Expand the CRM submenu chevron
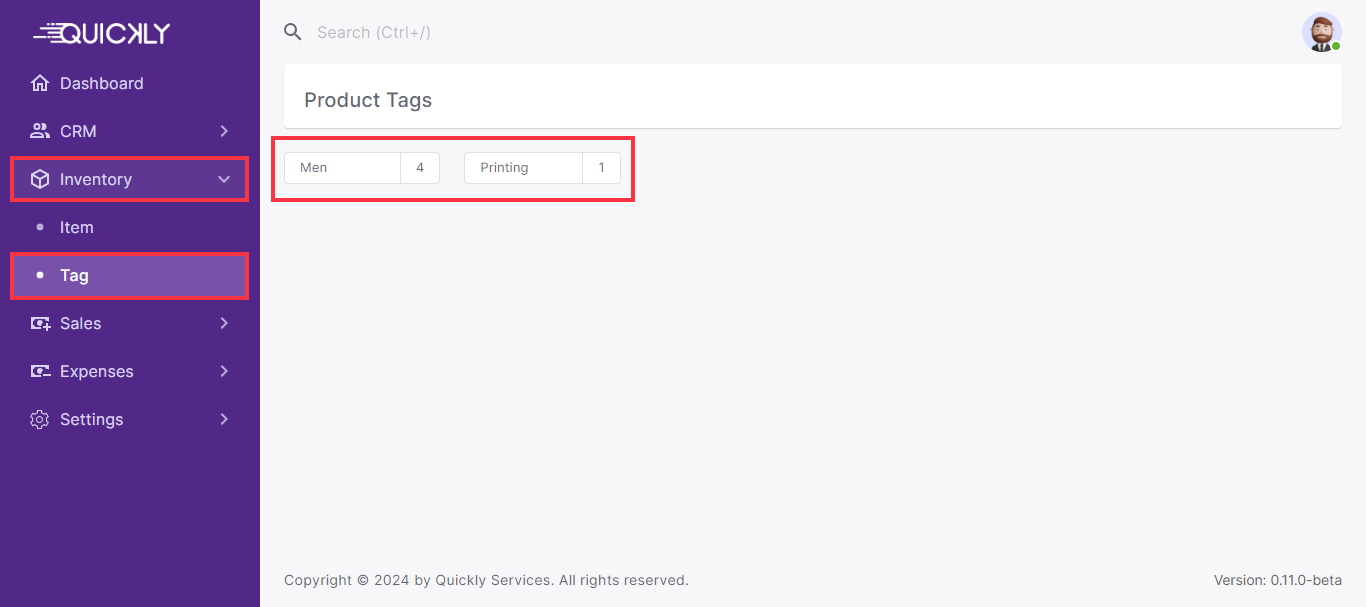This screenshot has width=1366, height=607. pyautogui.click(x=224, y=131)
